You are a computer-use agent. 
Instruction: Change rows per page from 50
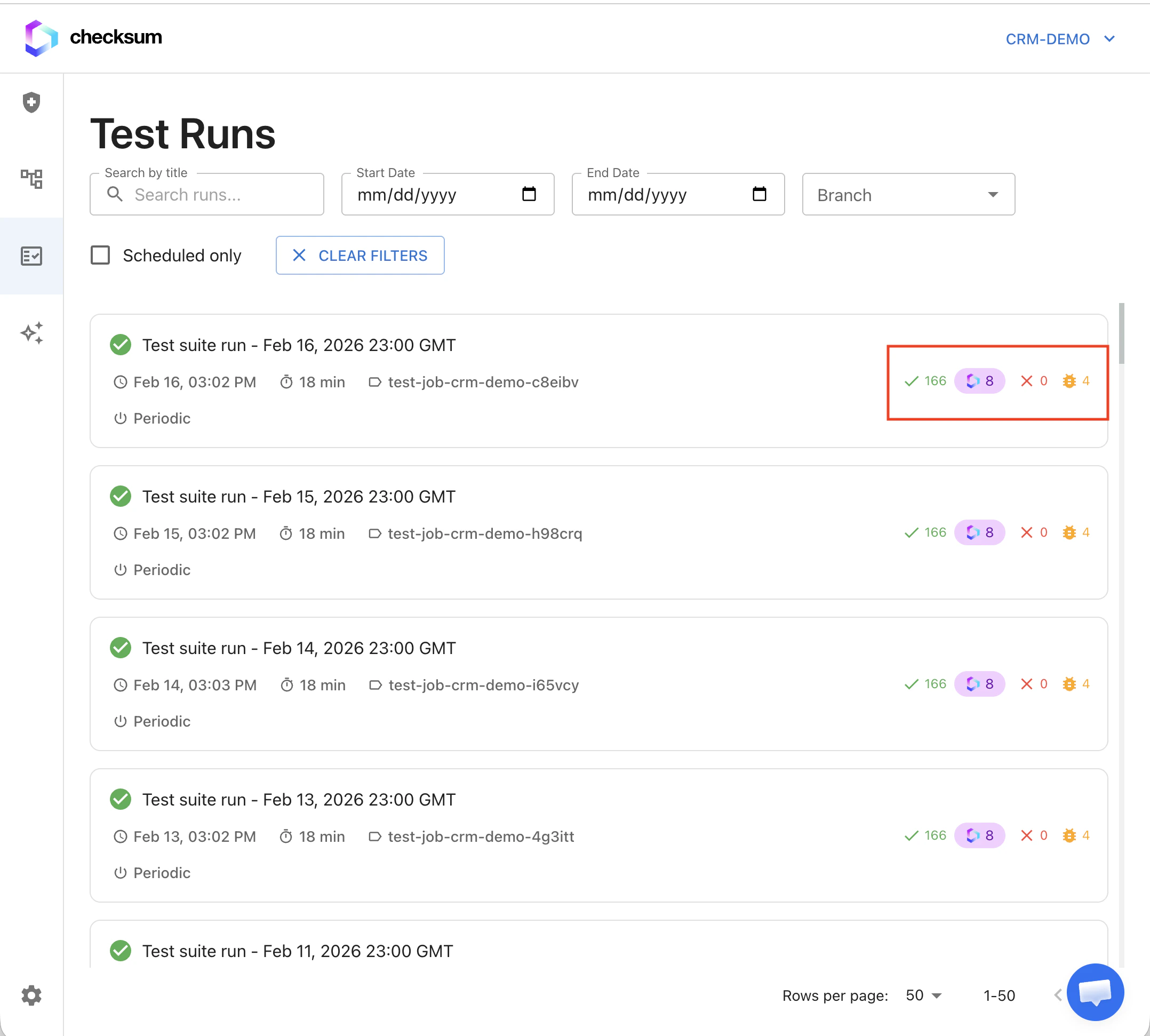[923, 995]
